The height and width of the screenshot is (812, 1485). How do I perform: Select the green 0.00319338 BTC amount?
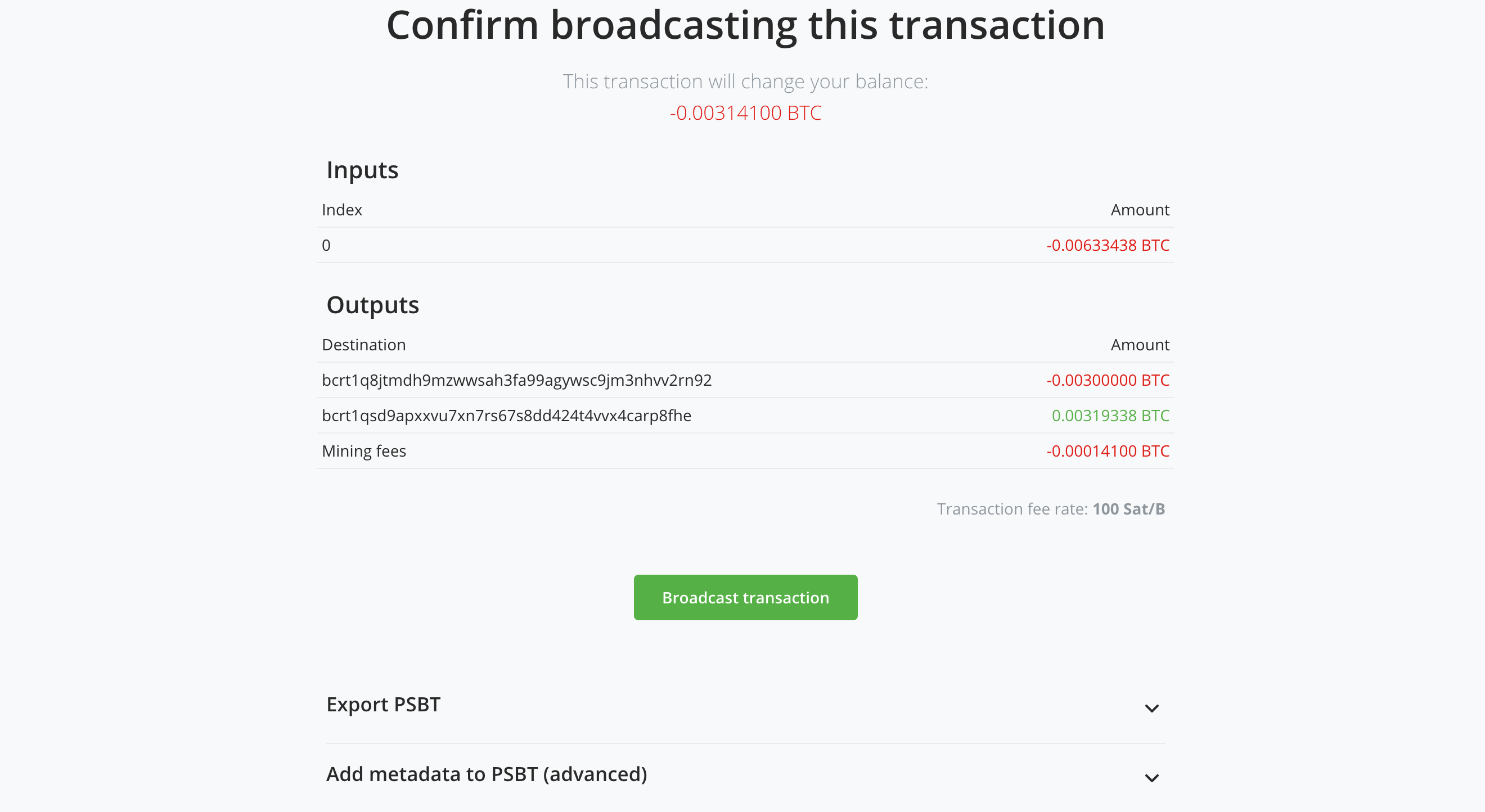click(1110, 415)
